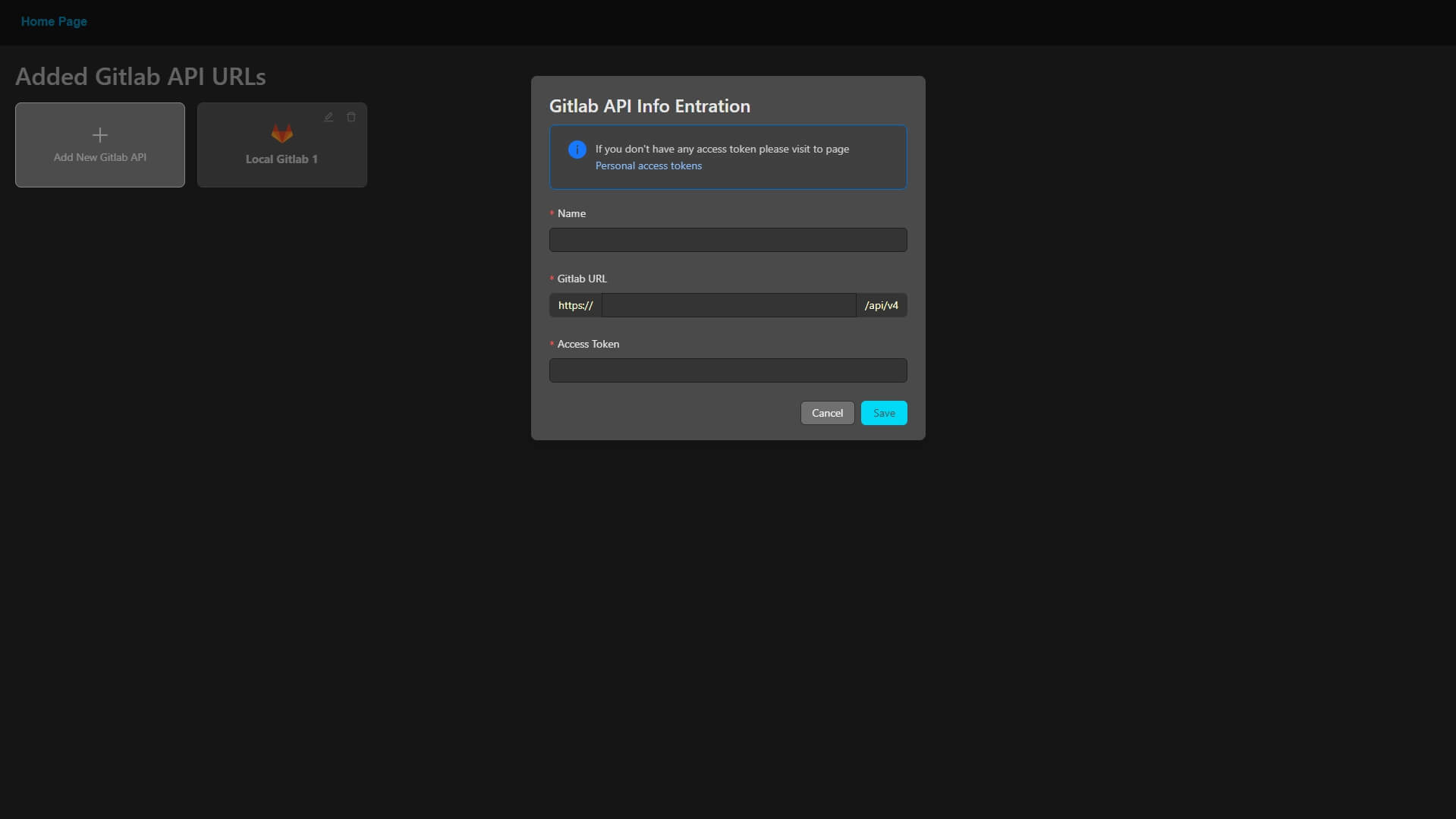Click the plus icon on Add New Gitlab API
Viewport: 1456px width, 819px height.
point(100,135)
